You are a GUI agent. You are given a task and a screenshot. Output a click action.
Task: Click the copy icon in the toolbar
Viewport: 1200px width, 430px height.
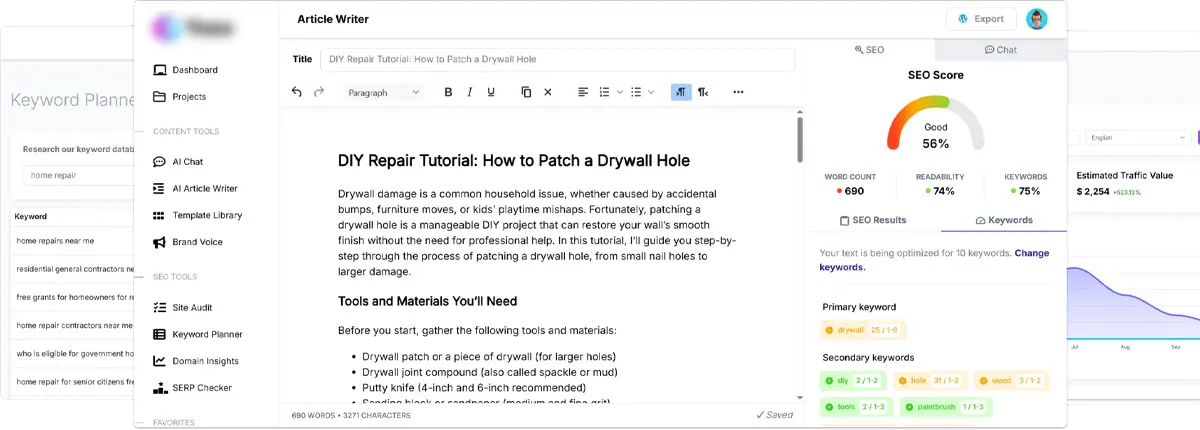tap(526, 92)
